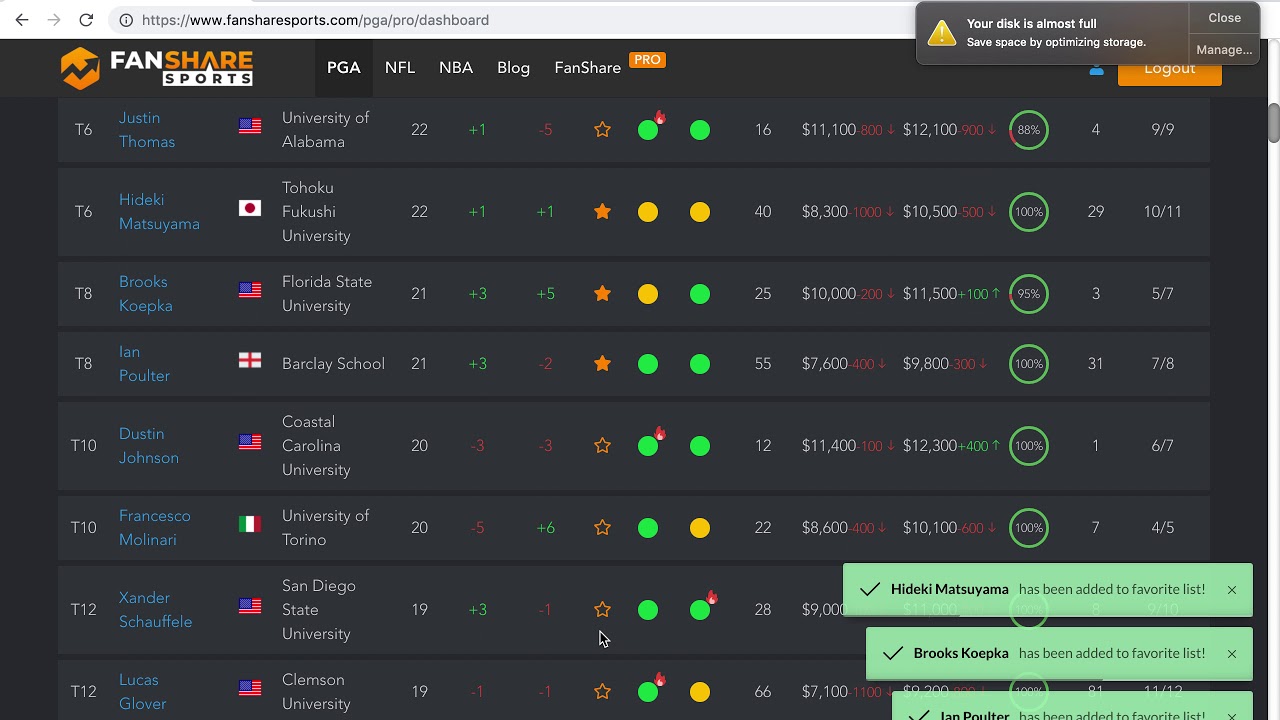Click browser forward arrow
This screenshot has height=720, width=1280.
54,20
